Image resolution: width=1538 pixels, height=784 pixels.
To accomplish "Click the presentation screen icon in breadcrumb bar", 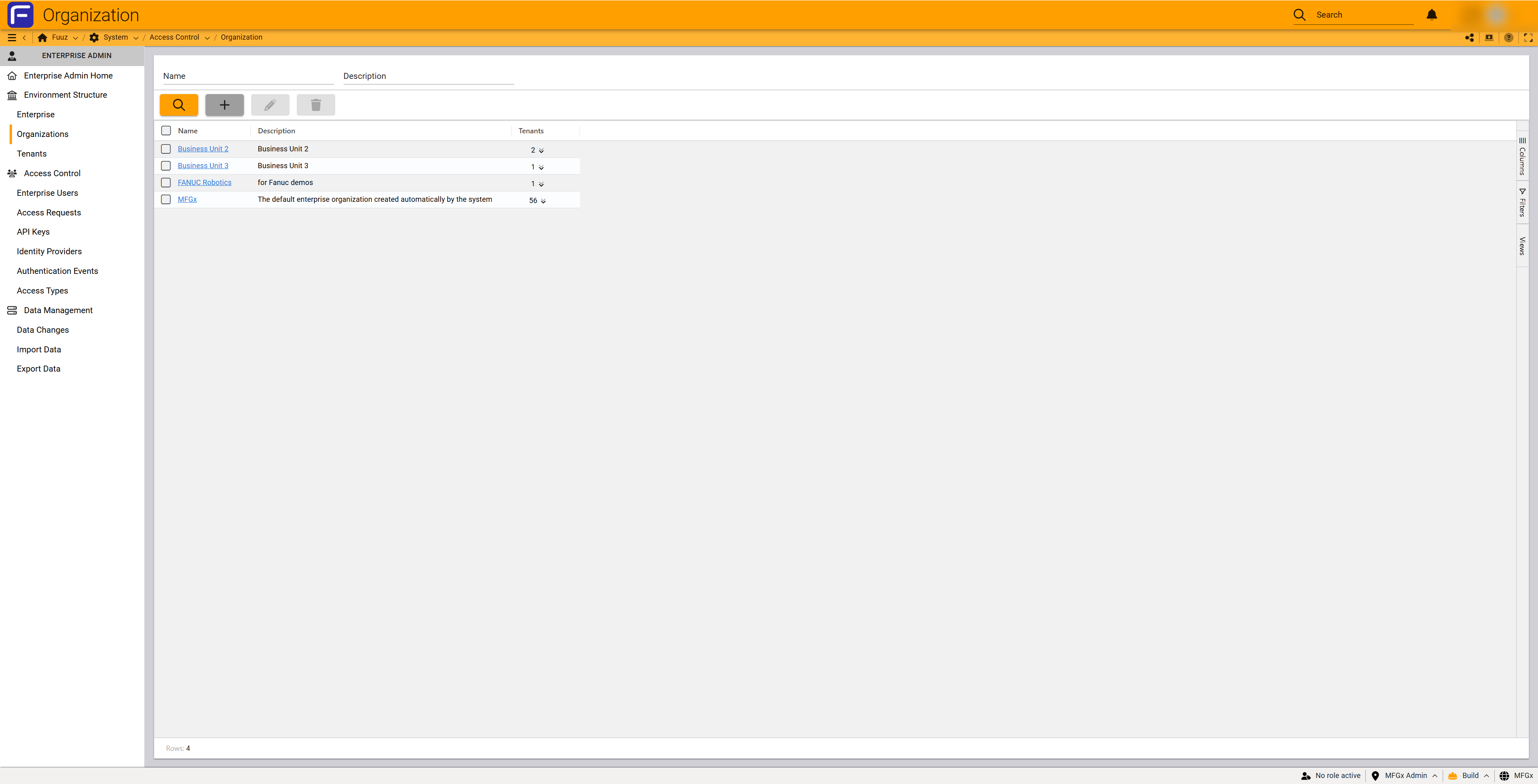I will (1489, 38).
